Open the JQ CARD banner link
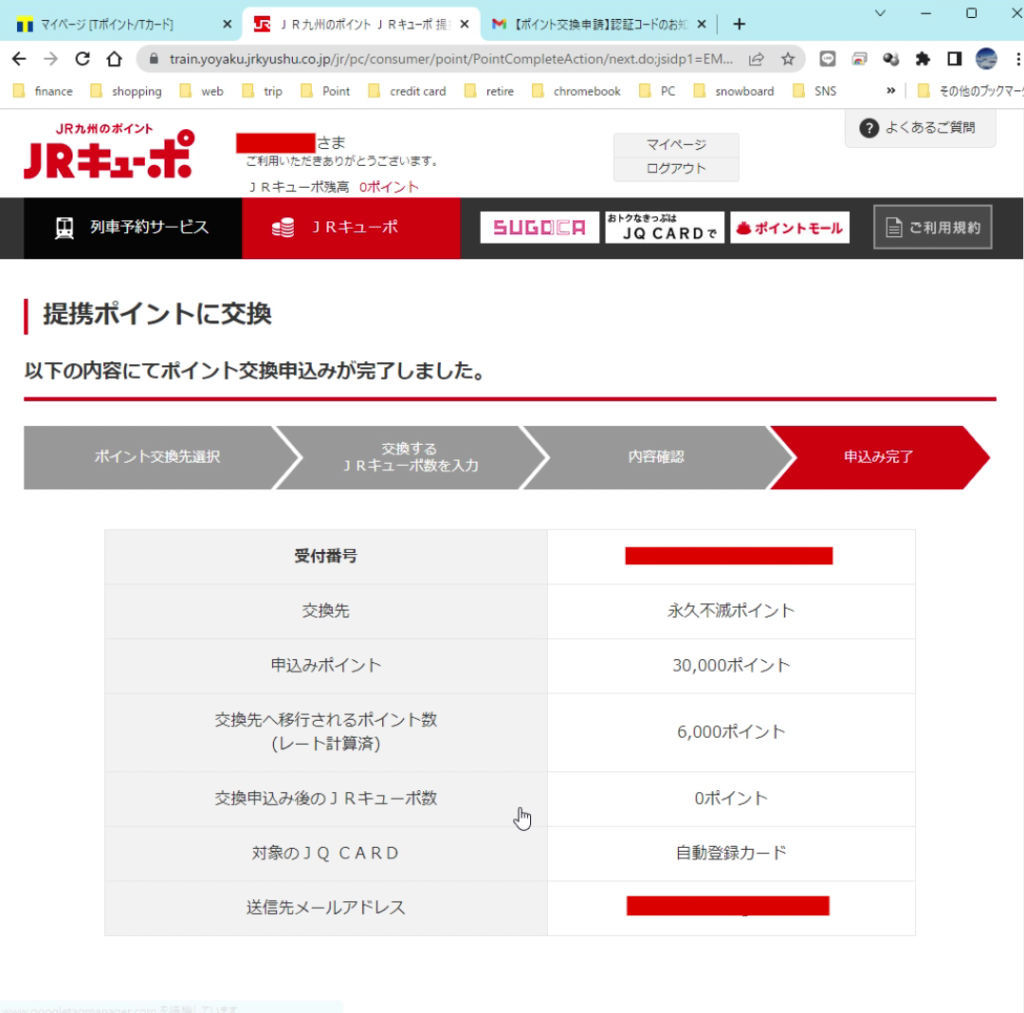The image size is (1024, 1013). click(664, 227)
